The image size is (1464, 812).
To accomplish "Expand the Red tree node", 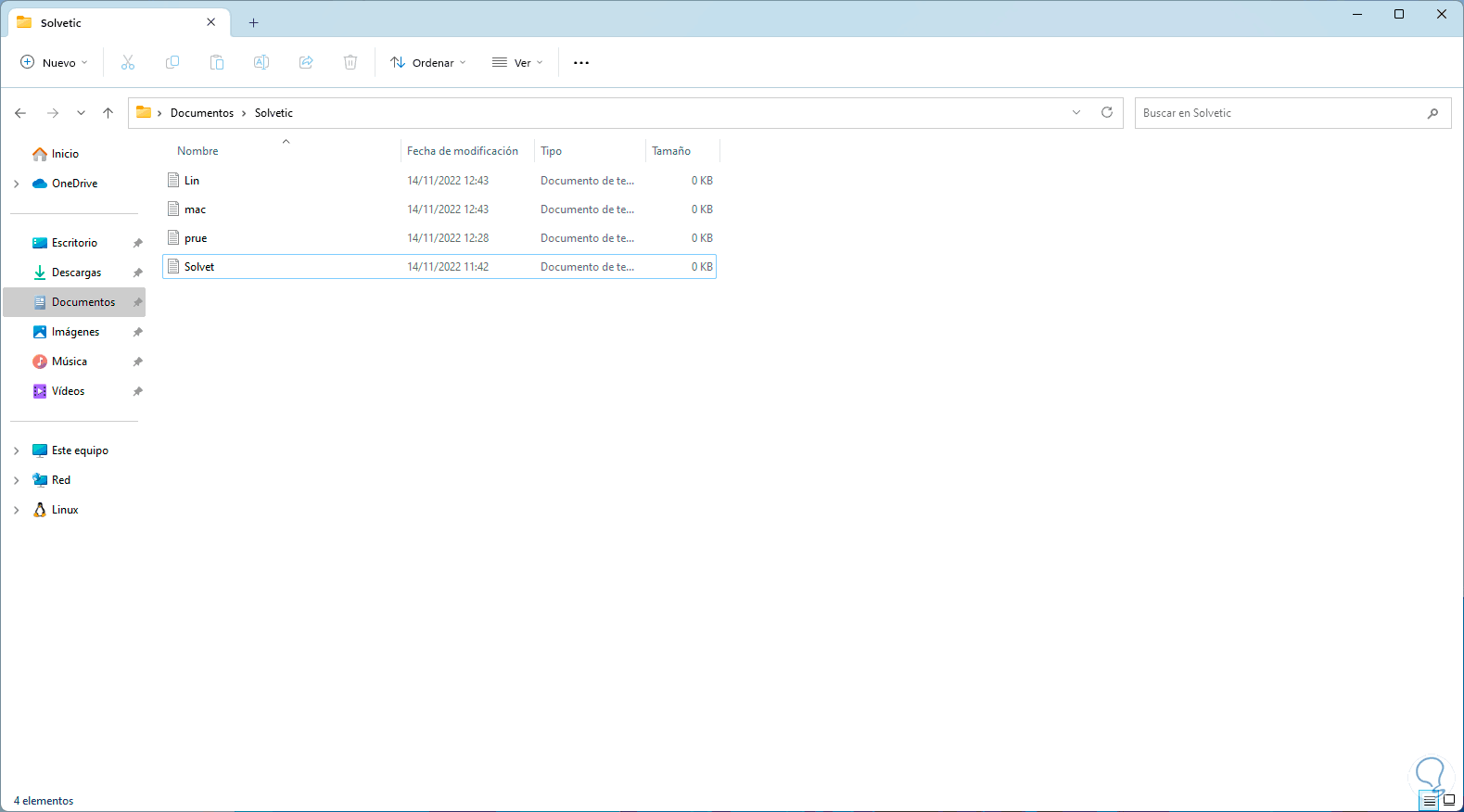I will pos(17,480).
